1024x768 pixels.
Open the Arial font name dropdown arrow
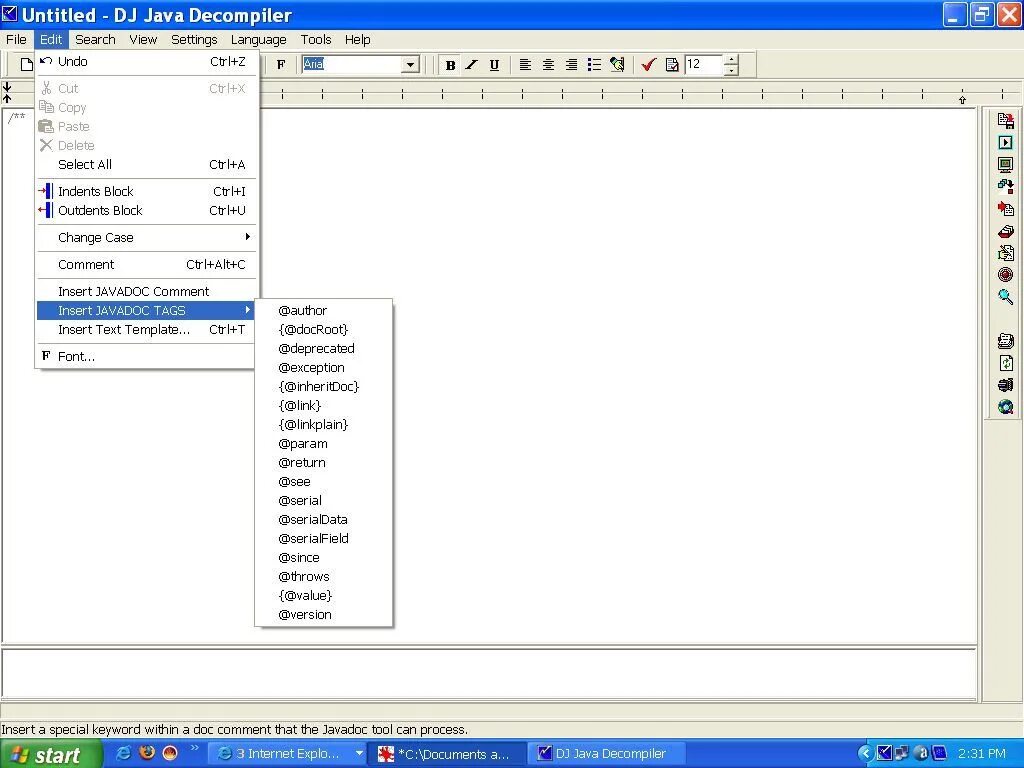410,65
